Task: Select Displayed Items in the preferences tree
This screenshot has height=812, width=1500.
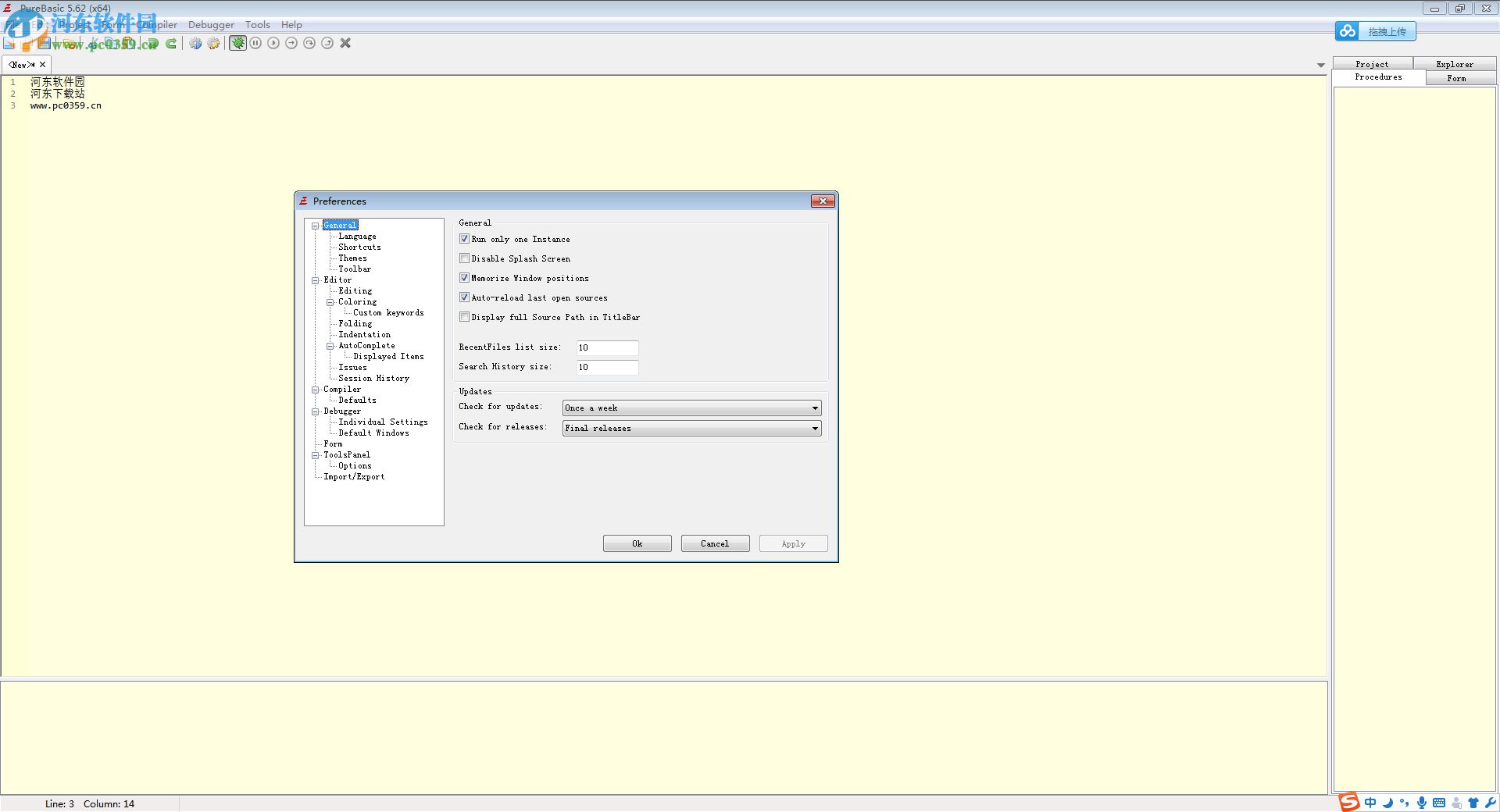Action: click(x=388, y=357)
